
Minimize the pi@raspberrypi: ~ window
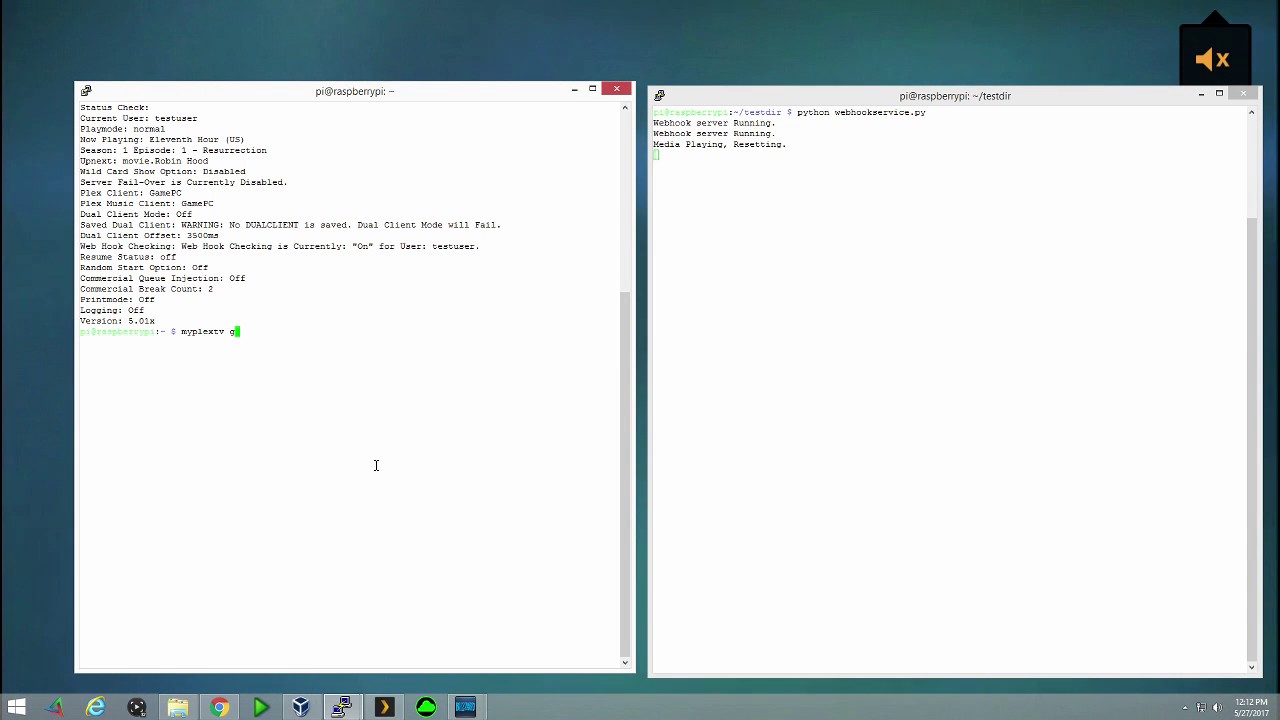(x=574, y=90)
